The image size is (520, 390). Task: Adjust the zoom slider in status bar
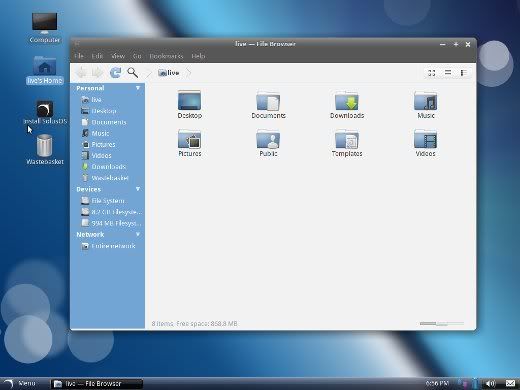point(442,323)
